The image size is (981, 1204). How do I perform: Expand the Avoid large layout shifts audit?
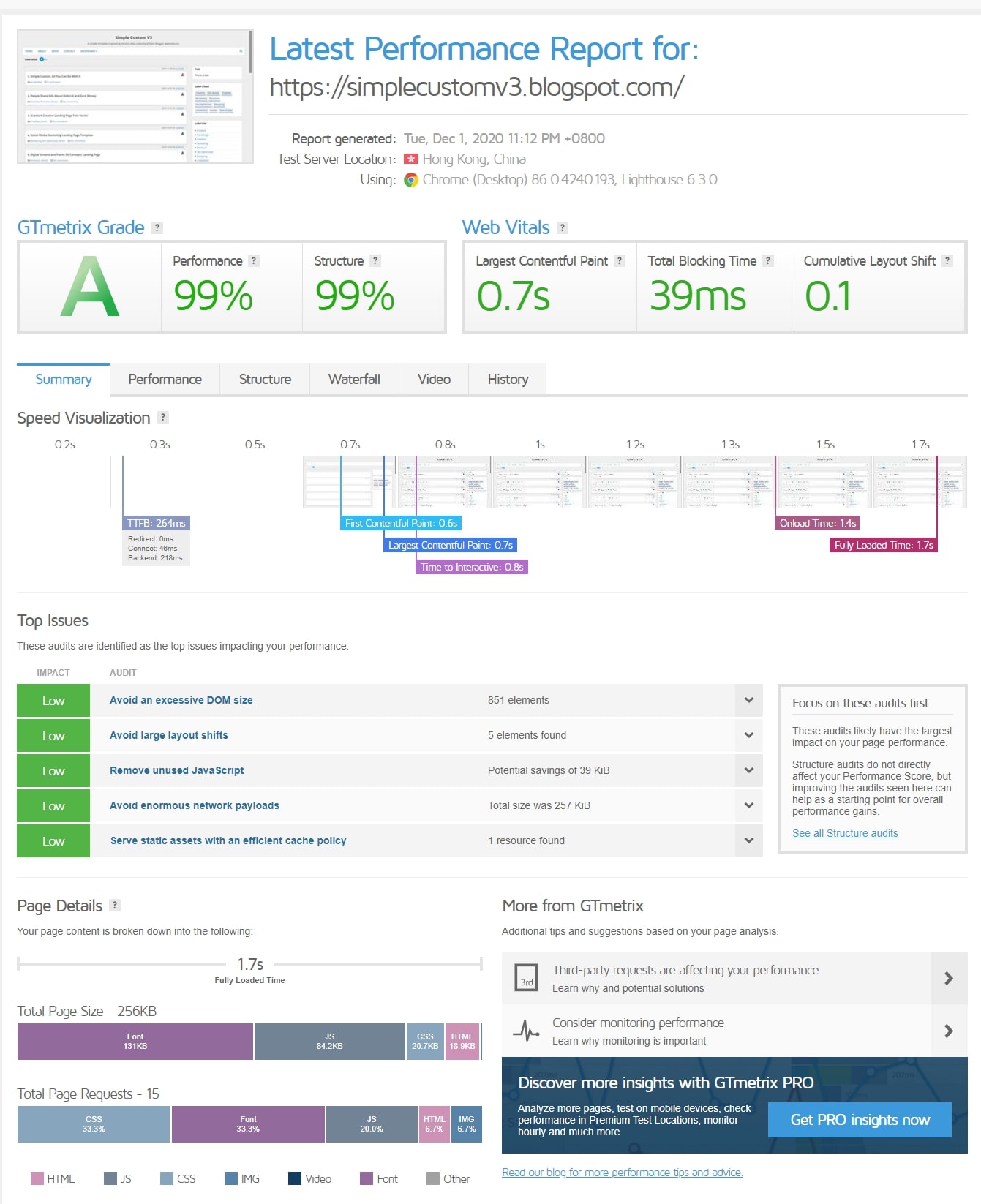click(749, 735)
